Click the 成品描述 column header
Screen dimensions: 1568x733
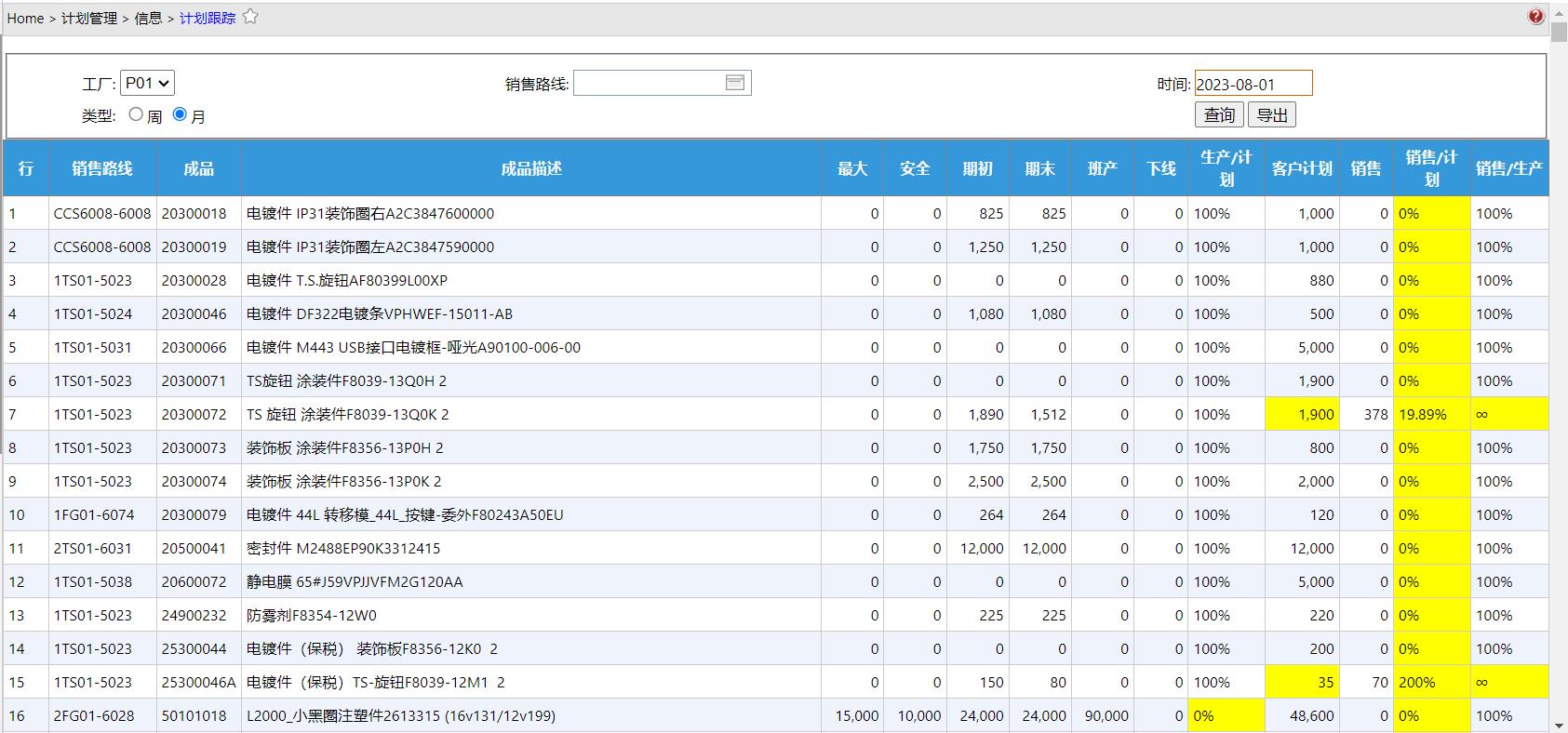coord(531,168)
